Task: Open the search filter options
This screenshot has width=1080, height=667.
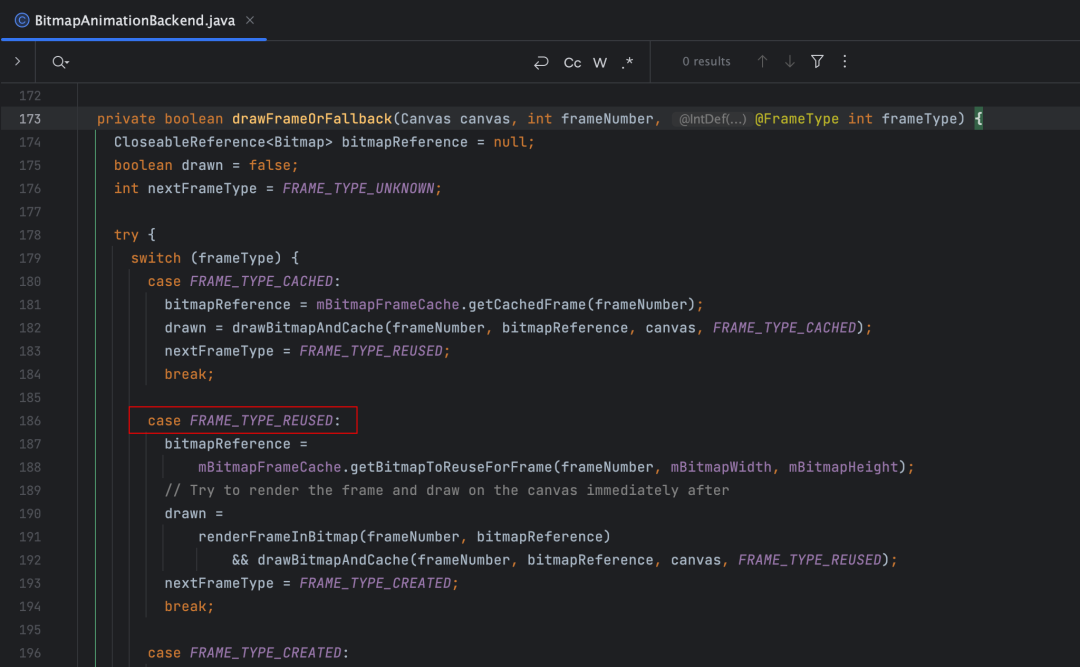Action: 818,61
